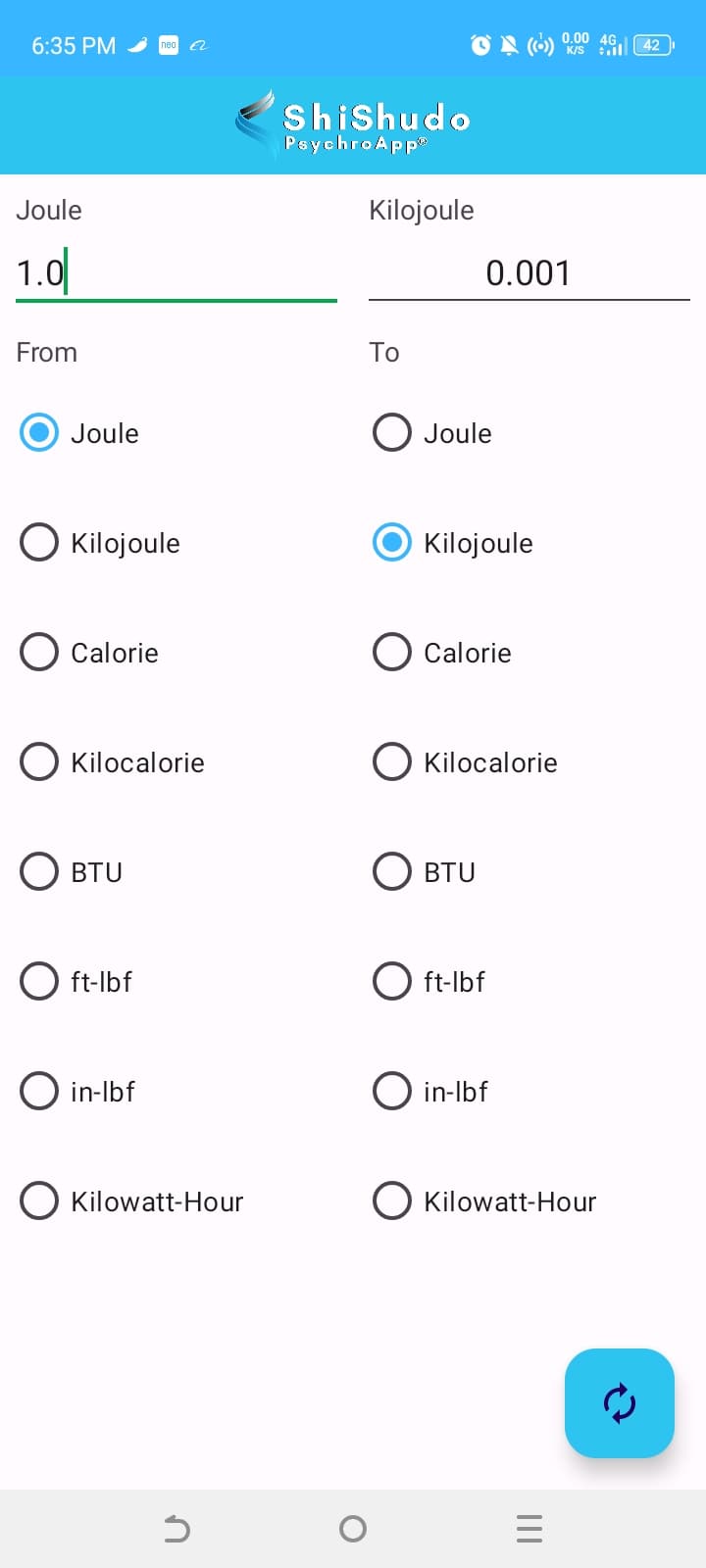Tap the Kilojoule result field
This screenshot has height=1568, width=706.
(x=529, y=272)
